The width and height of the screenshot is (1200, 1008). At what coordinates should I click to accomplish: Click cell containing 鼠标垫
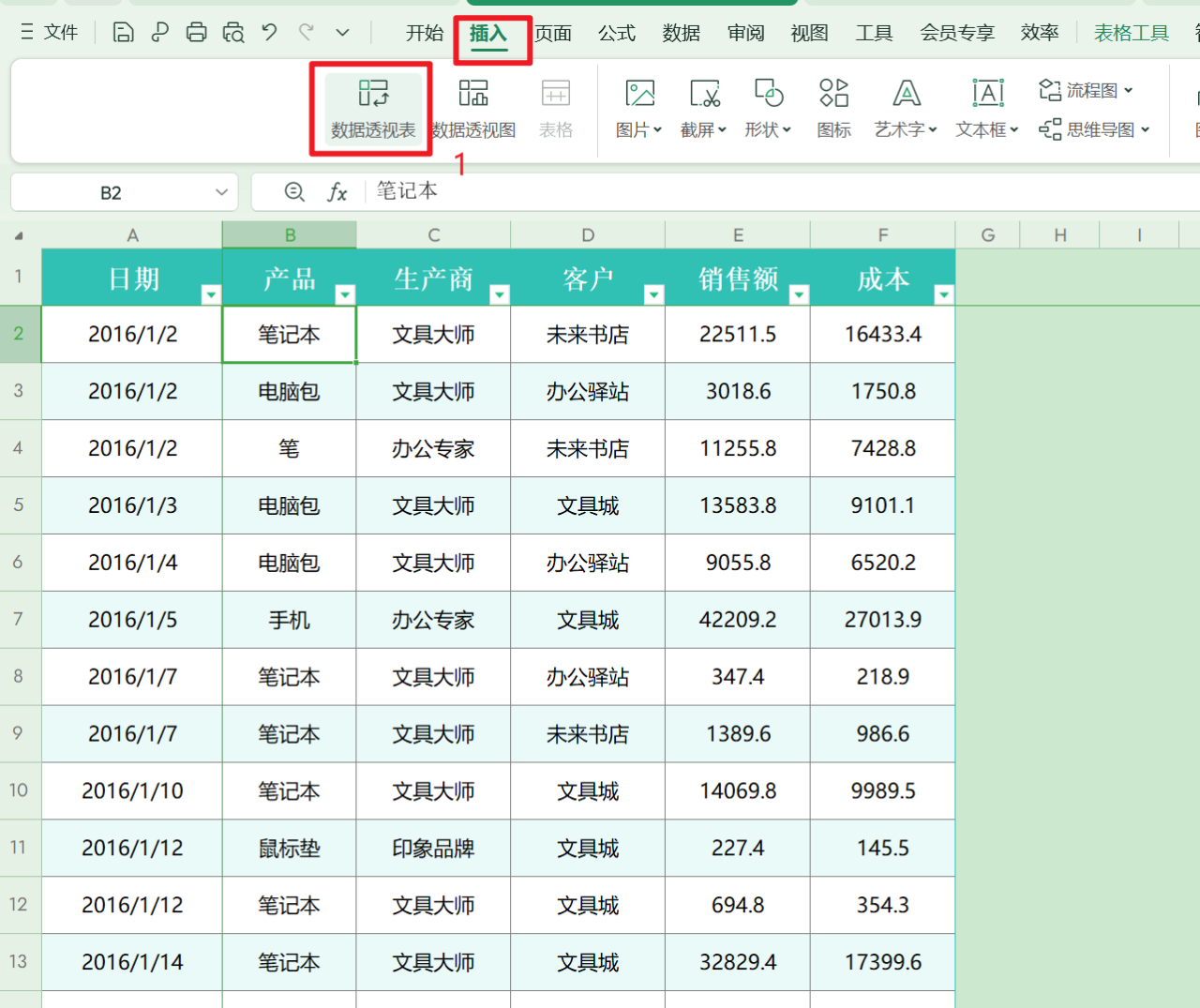[x=290, y=848]
